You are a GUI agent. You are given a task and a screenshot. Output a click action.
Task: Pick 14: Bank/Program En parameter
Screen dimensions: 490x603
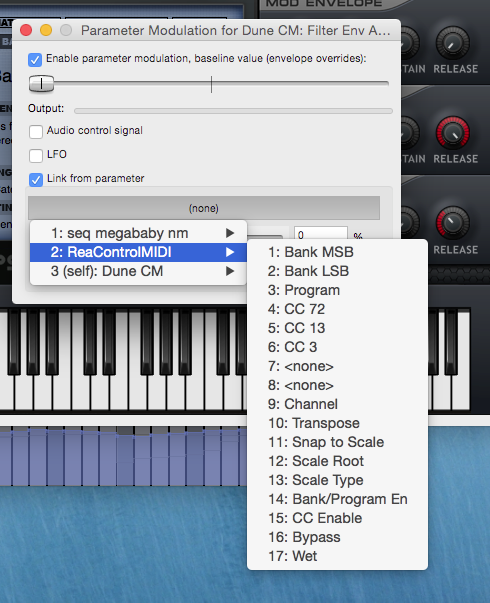(337, 499)
